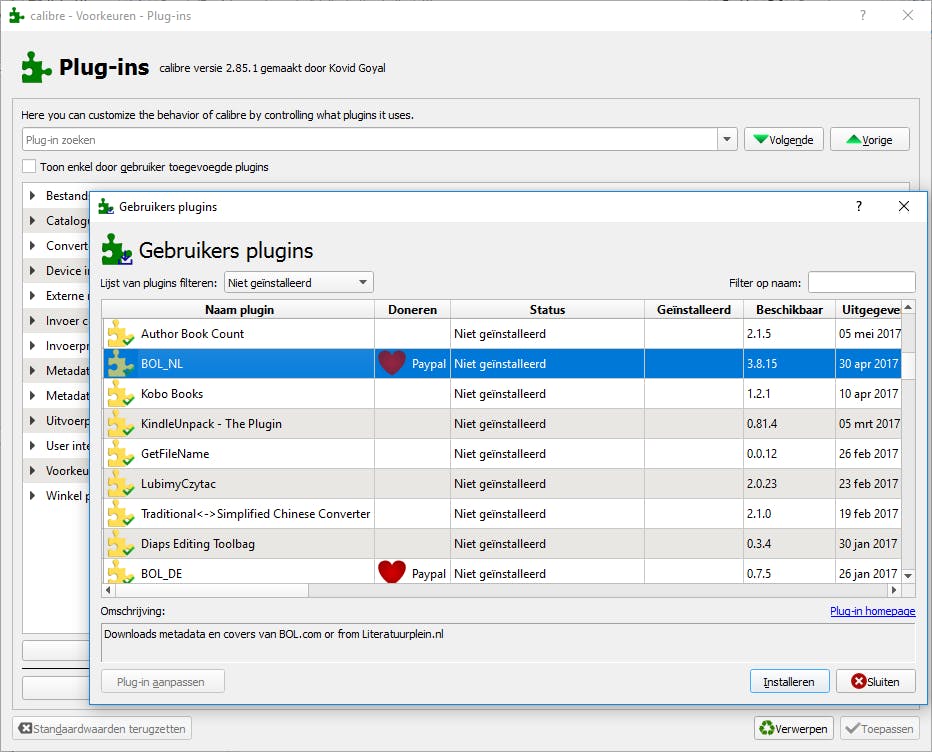Click the KindleUnpack plugin puzzle icon
The width and height of the screenshot is (932, 752).
point(121,423)
